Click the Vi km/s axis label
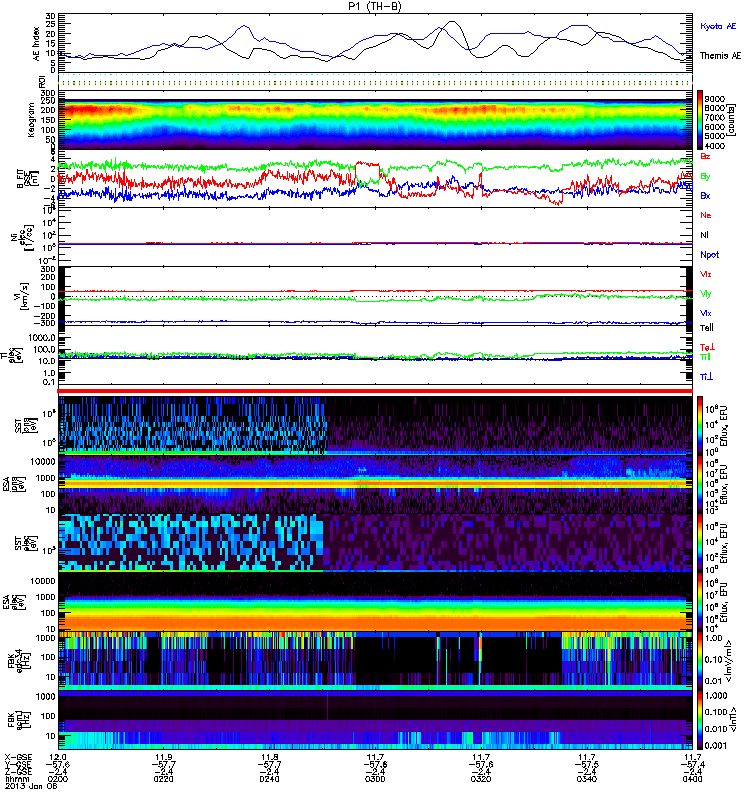 click(24, 296)
